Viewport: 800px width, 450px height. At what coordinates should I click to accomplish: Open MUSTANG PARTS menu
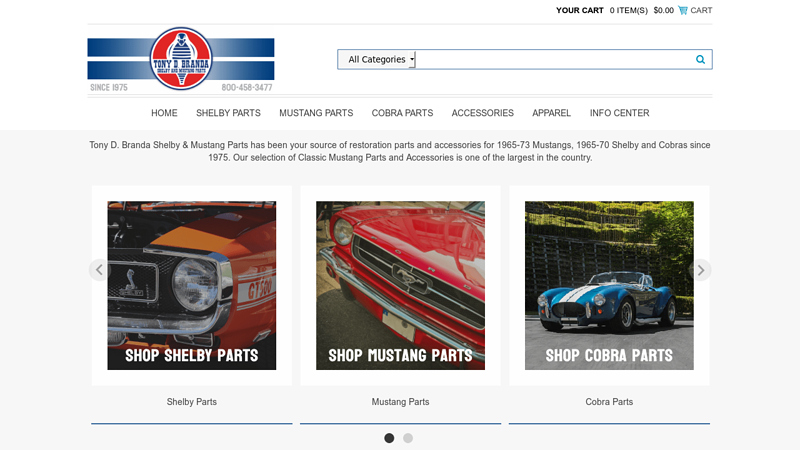point(316,113)
